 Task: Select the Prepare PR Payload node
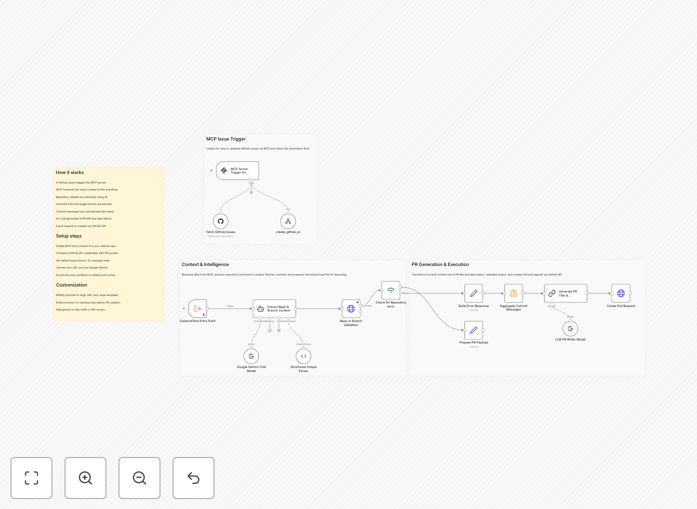click(473, 330)
